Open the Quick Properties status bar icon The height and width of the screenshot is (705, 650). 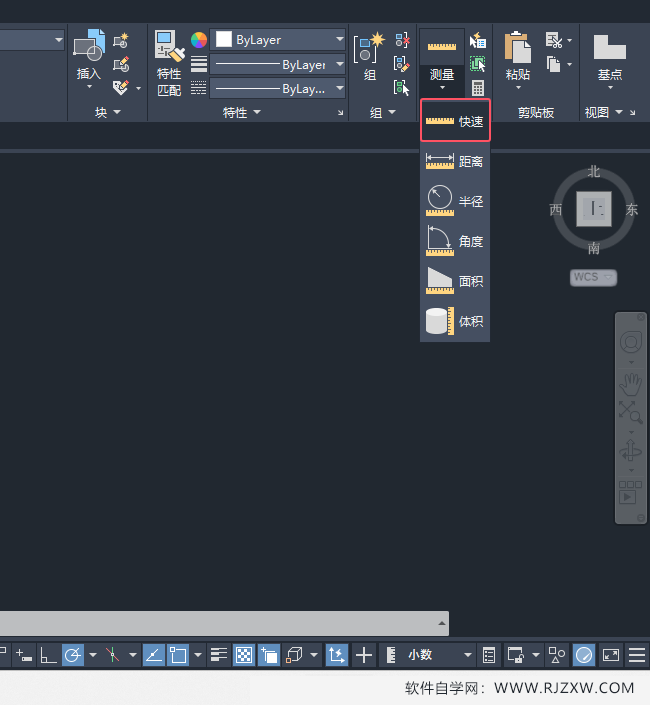coord(489,655)
